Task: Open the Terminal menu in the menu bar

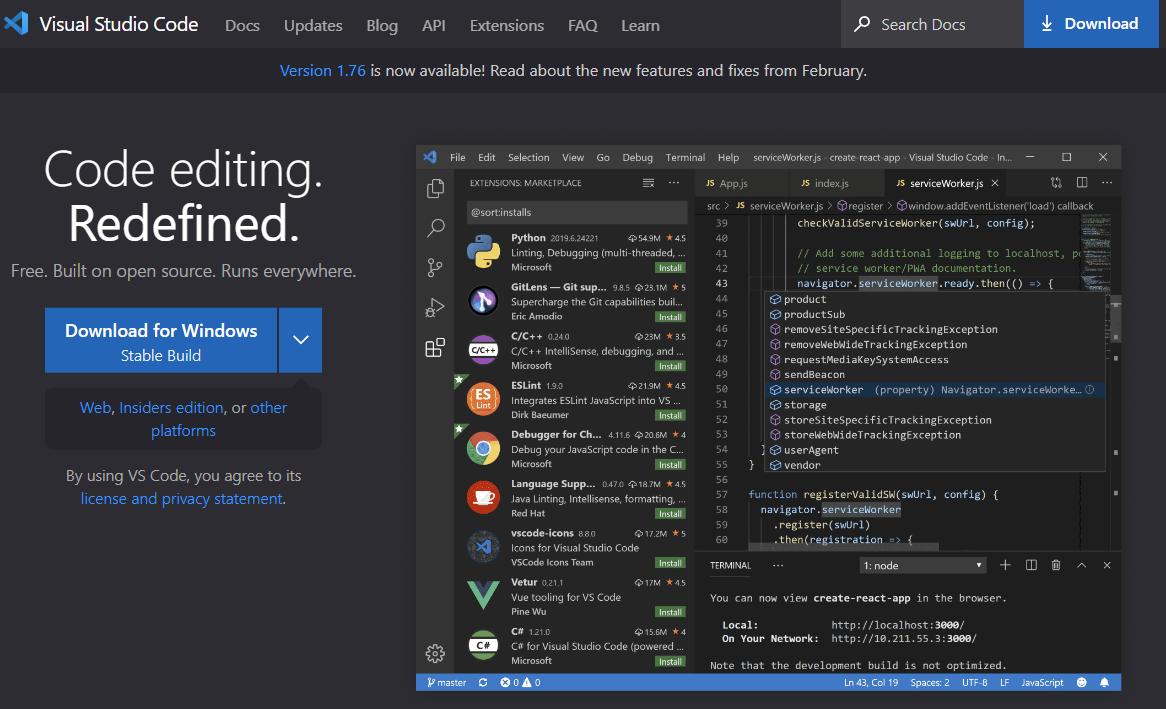Action: pyautogui.click(x=685, y=157)
